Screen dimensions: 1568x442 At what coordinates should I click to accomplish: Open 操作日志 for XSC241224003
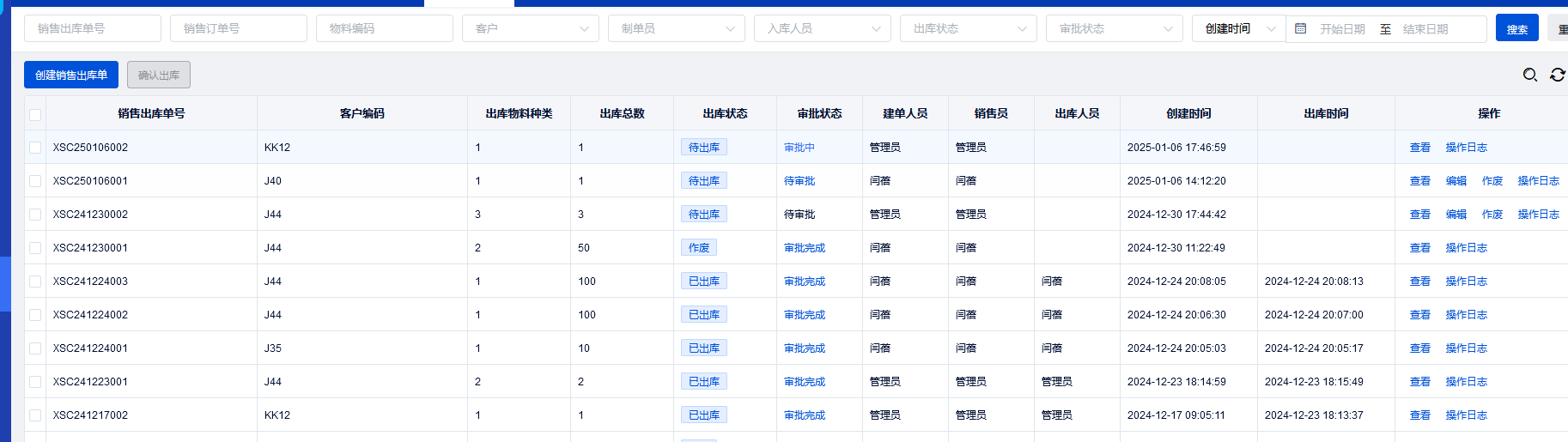click(x=1467, y=282)
